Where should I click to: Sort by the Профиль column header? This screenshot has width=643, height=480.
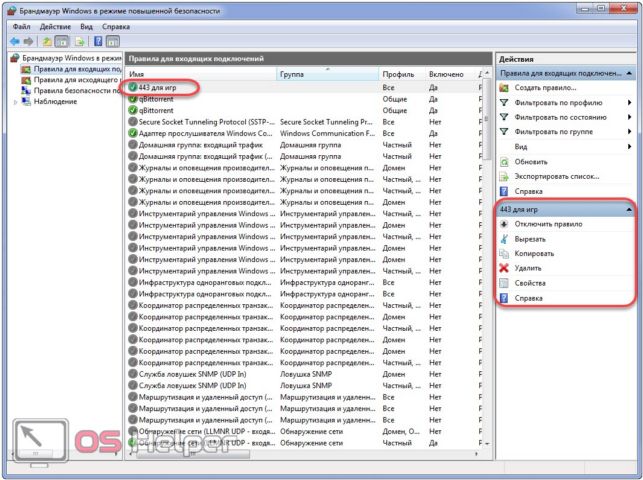click(402, 74)
